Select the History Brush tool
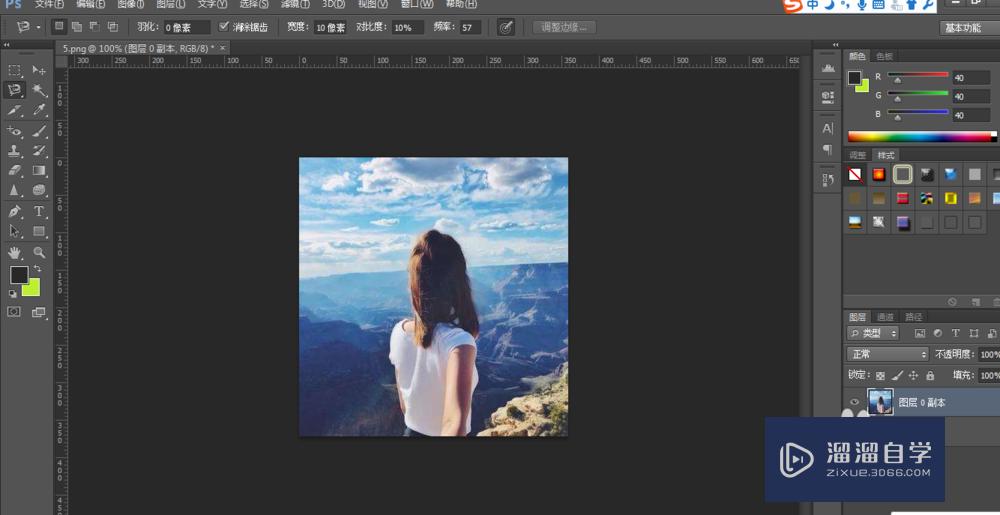Screen dimensions: 1000x515 [39, 151]
